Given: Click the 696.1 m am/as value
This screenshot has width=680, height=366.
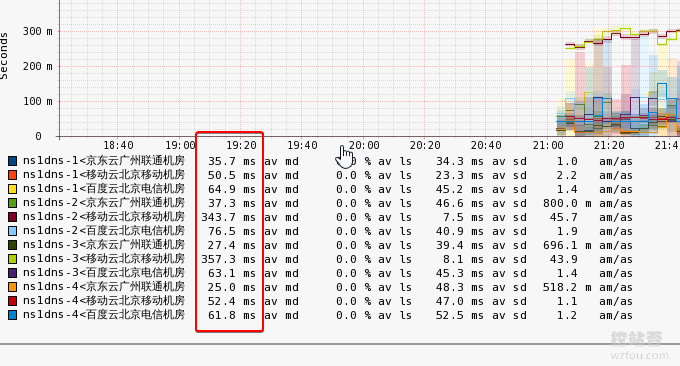Looking at the screenshot, I should tap(567, 245).
